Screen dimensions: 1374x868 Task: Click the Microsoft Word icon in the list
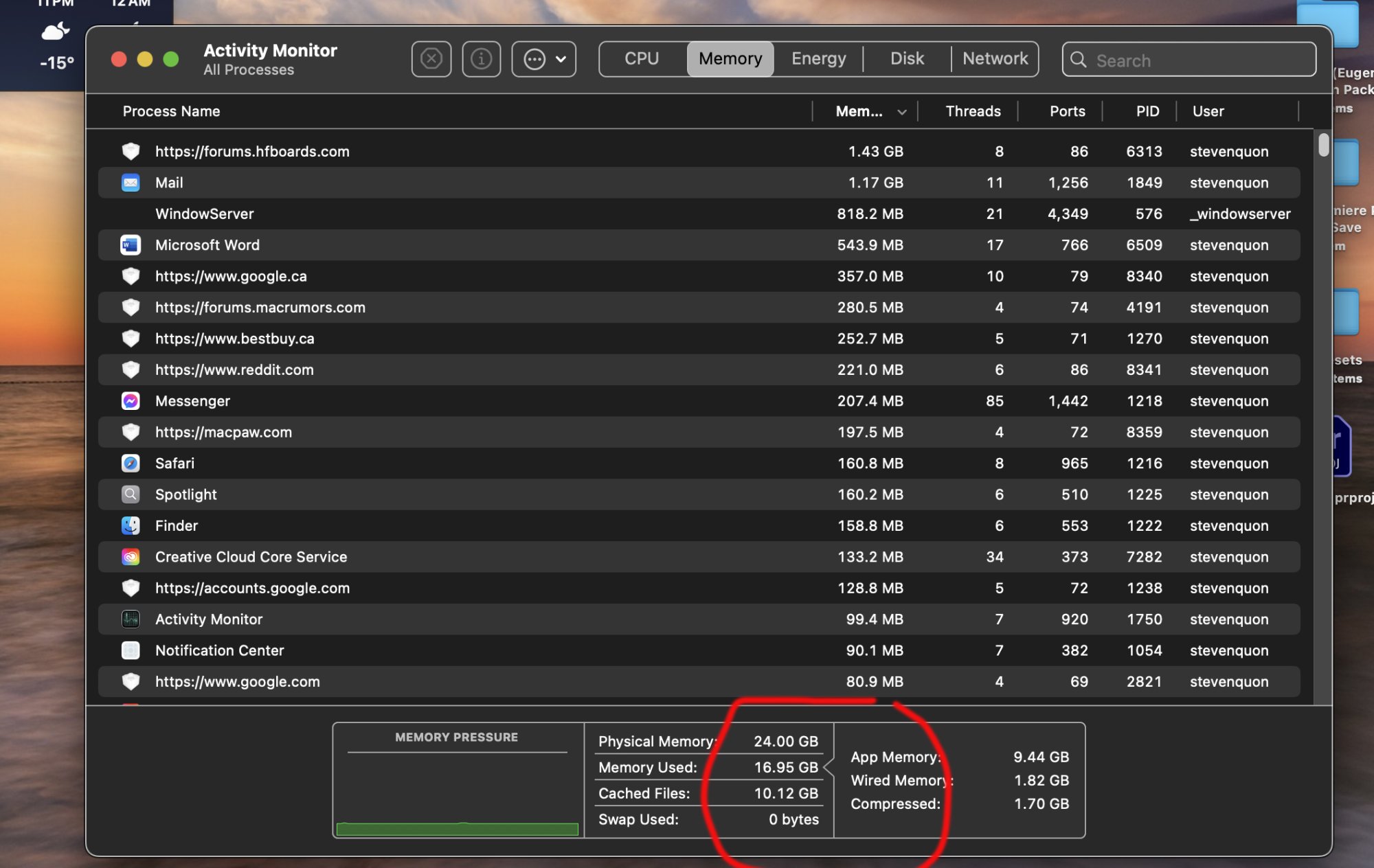(x=131, y=244)
